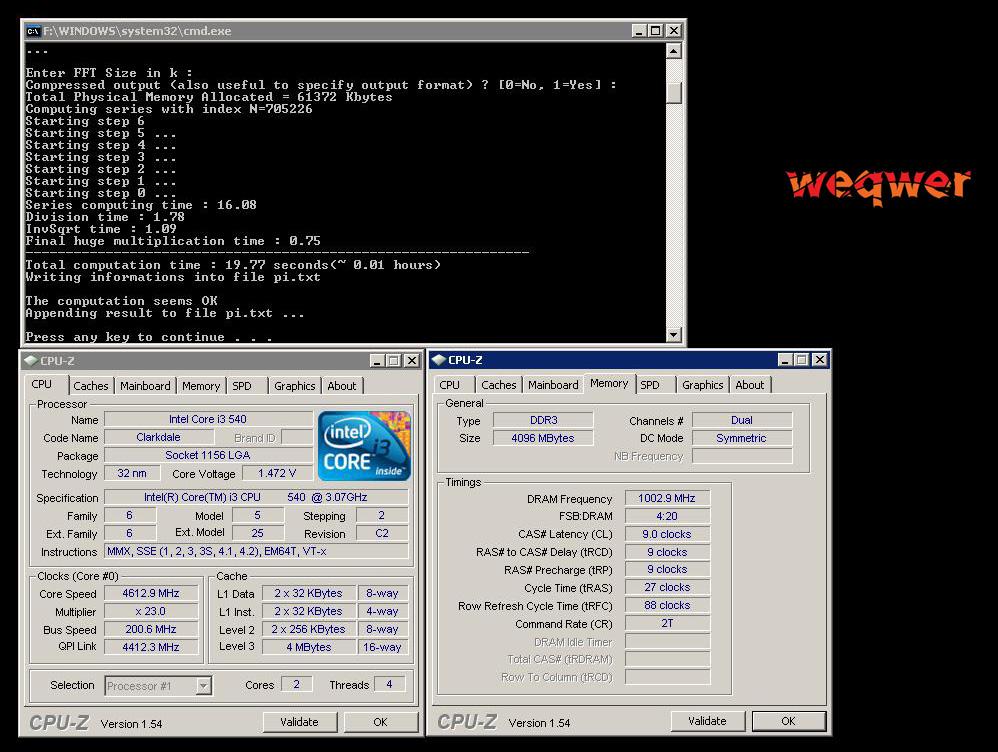
Task: Click the 4:20 FSB:DRAM ratio value
Action: (x=667, y=516)
